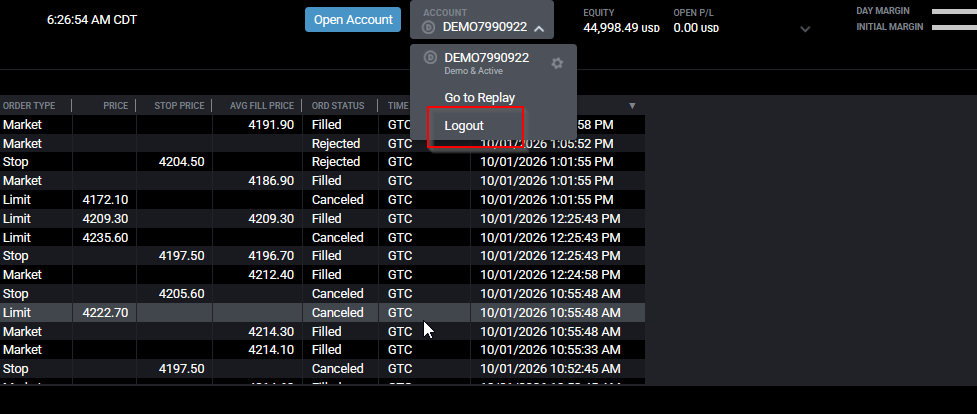Select the avg fill price 4214.10 cell
The image size is (977, 414).
(x=271, y=349)
